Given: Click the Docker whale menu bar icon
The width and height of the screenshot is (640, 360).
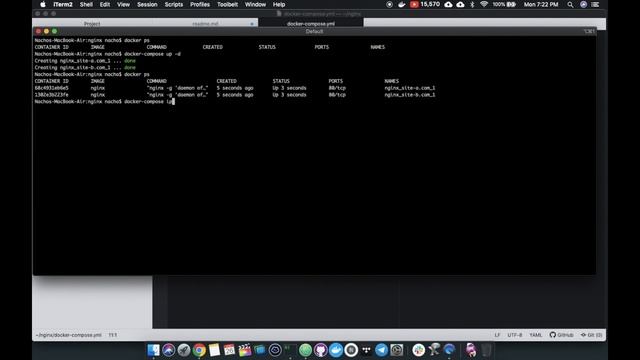Looking at the screenshot, I should tap(402, 4).
